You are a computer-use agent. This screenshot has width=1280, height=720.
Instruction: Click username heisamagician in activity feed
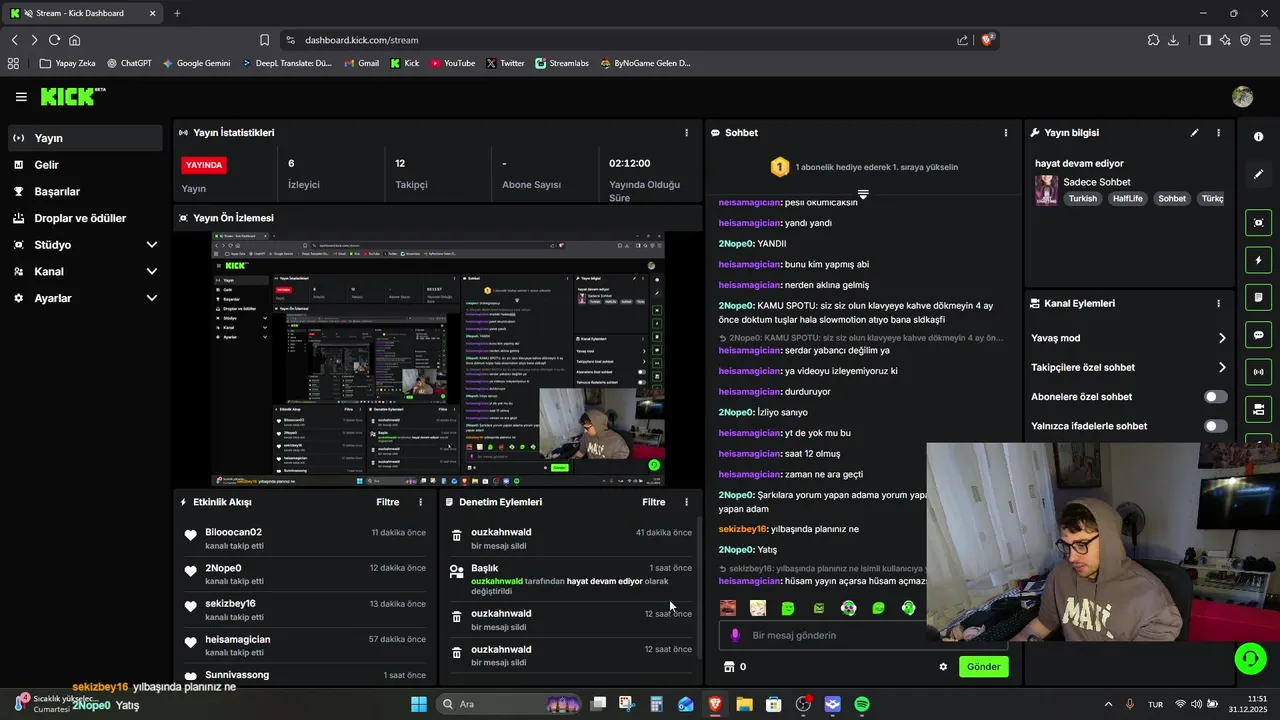[237, 639]
